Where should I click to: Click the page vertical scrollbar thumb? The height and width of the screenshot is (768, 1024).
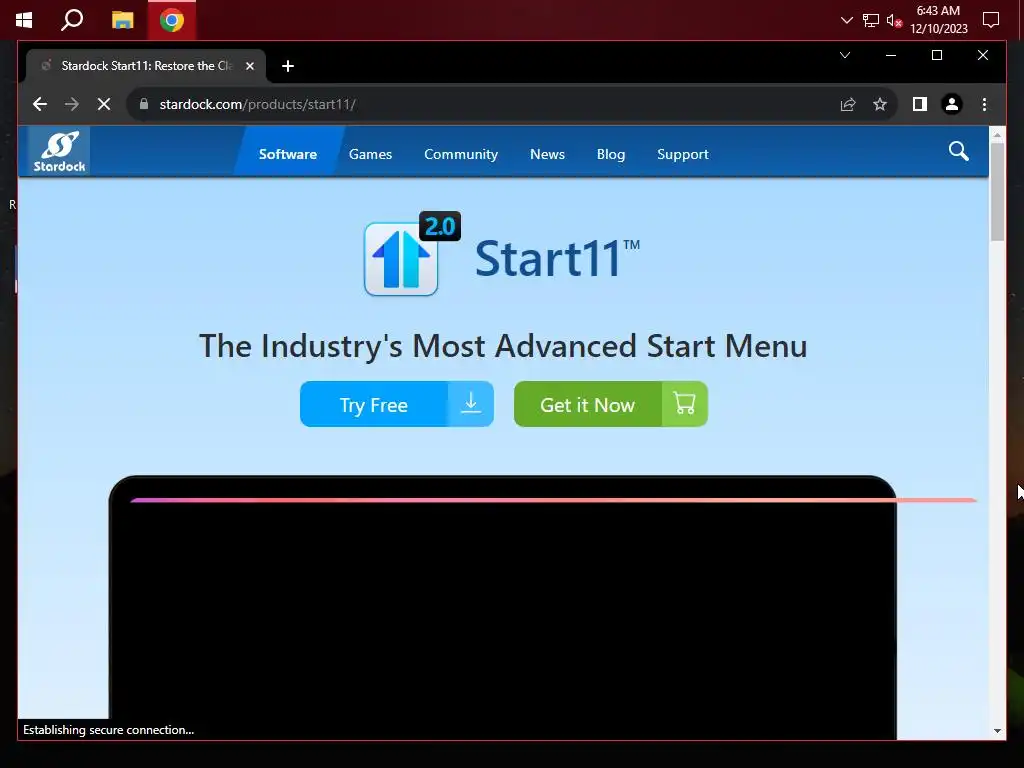point(997,191)
